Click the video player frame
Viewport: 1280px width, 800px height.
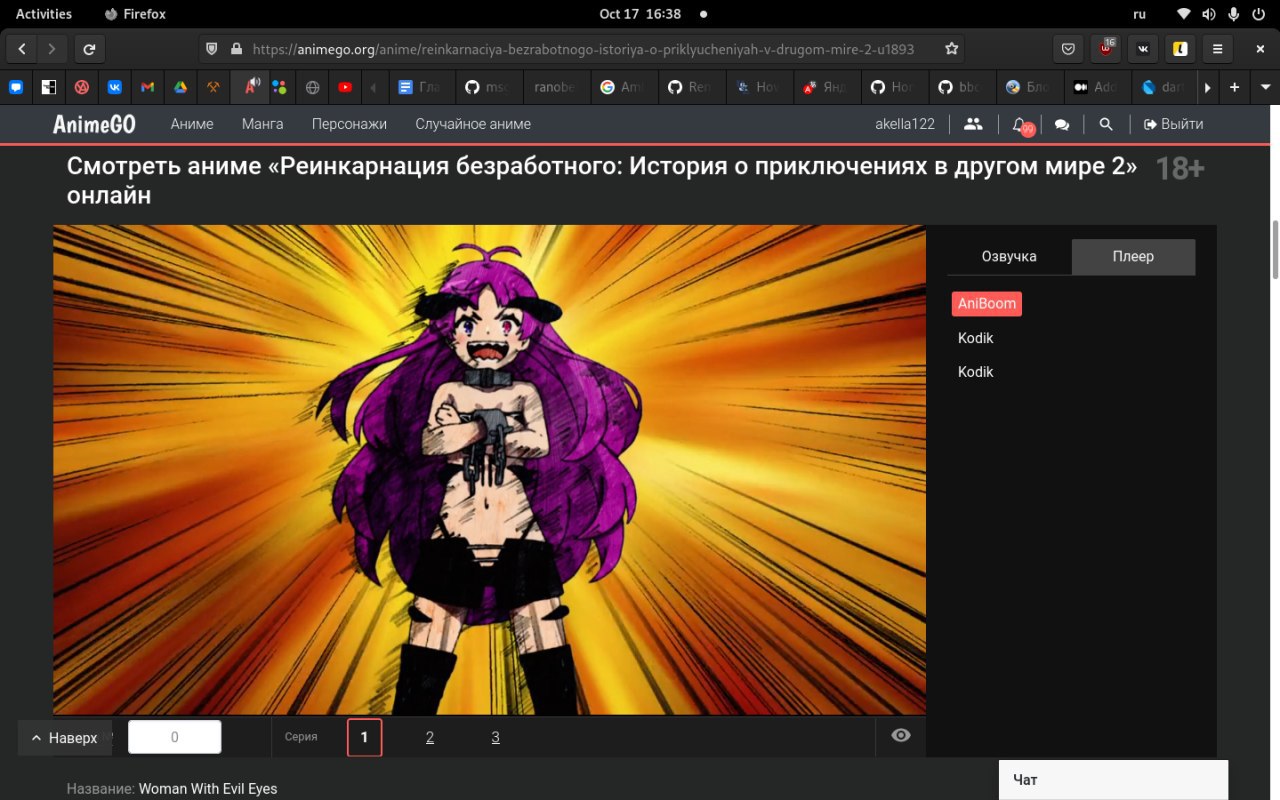point(489,470)
